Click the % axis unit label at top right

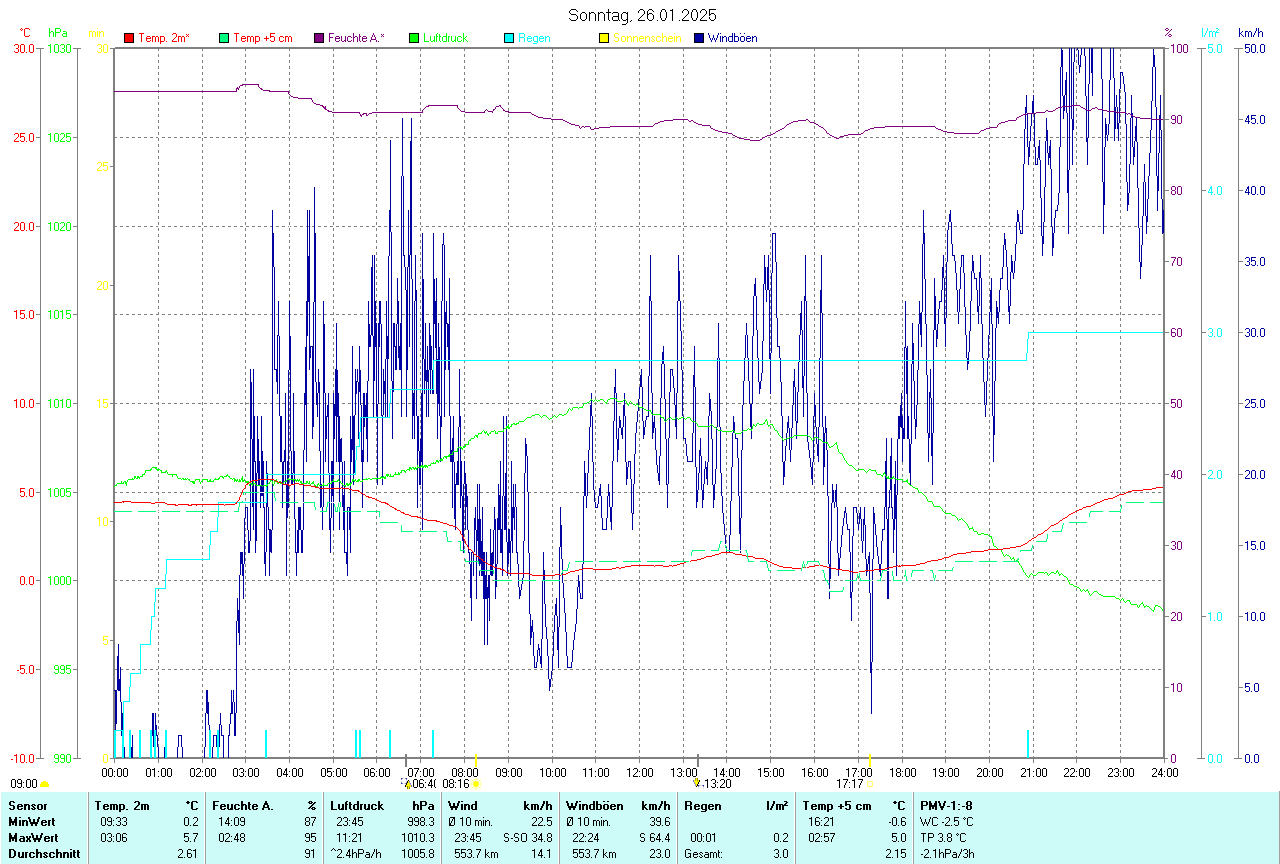[x=1169, y=33]
